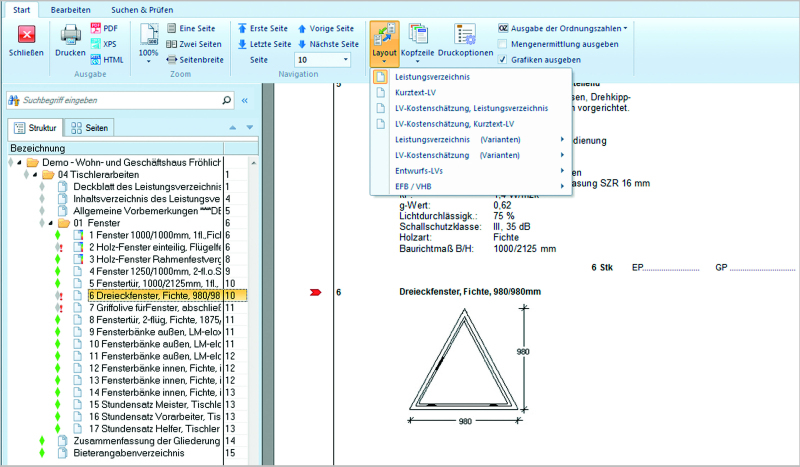Click the up arrow next to Seiten tab
Screen dimensions: 800x467
(233, 128)
